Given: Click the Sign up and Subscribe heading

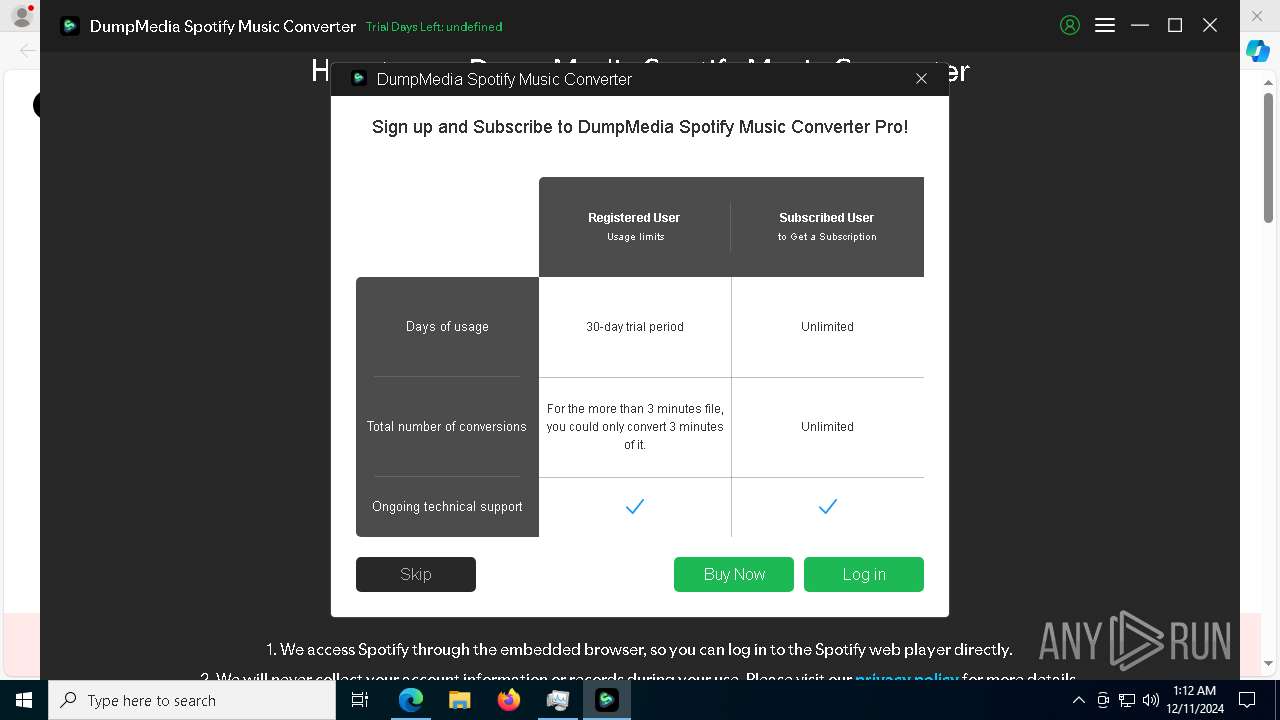Looking at the screenshot, I should (640, 127).
